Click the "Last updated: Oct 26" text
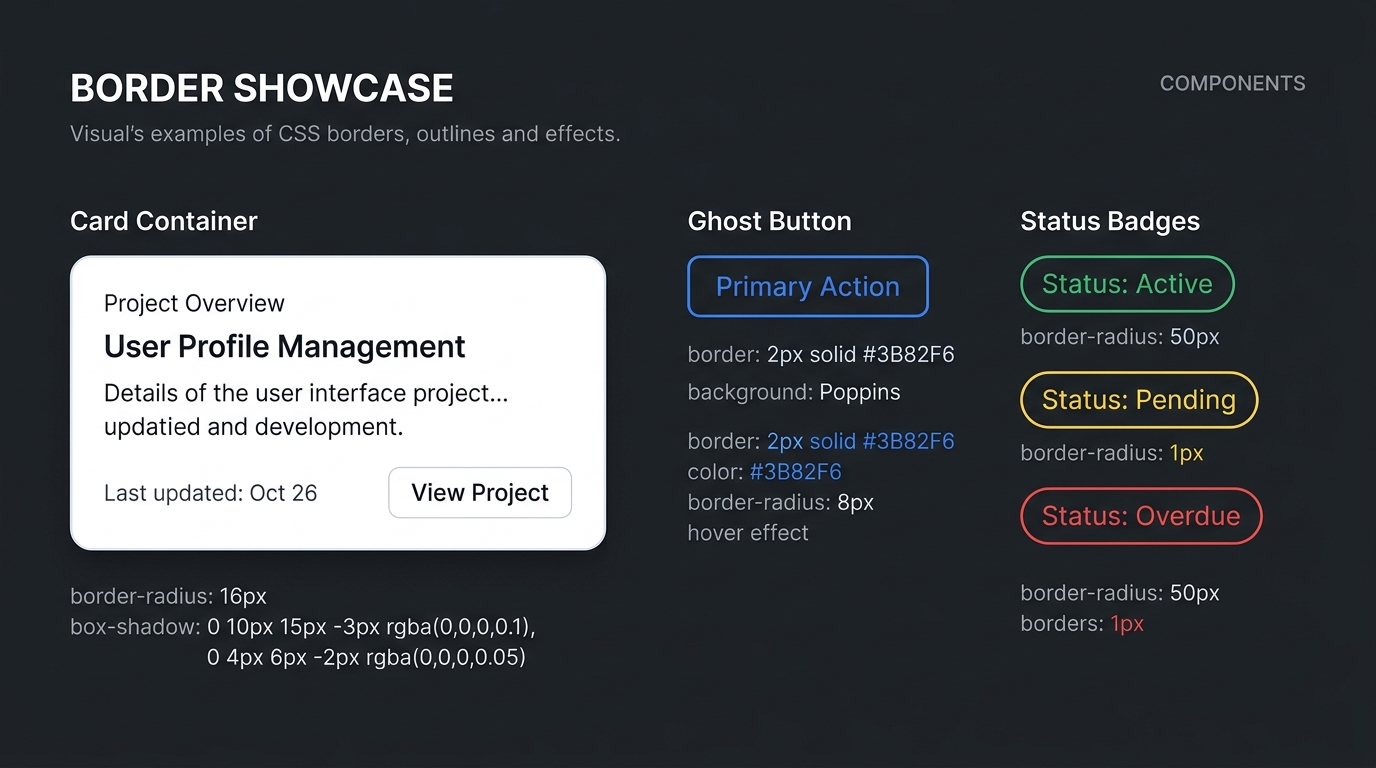 coord(210,493)
